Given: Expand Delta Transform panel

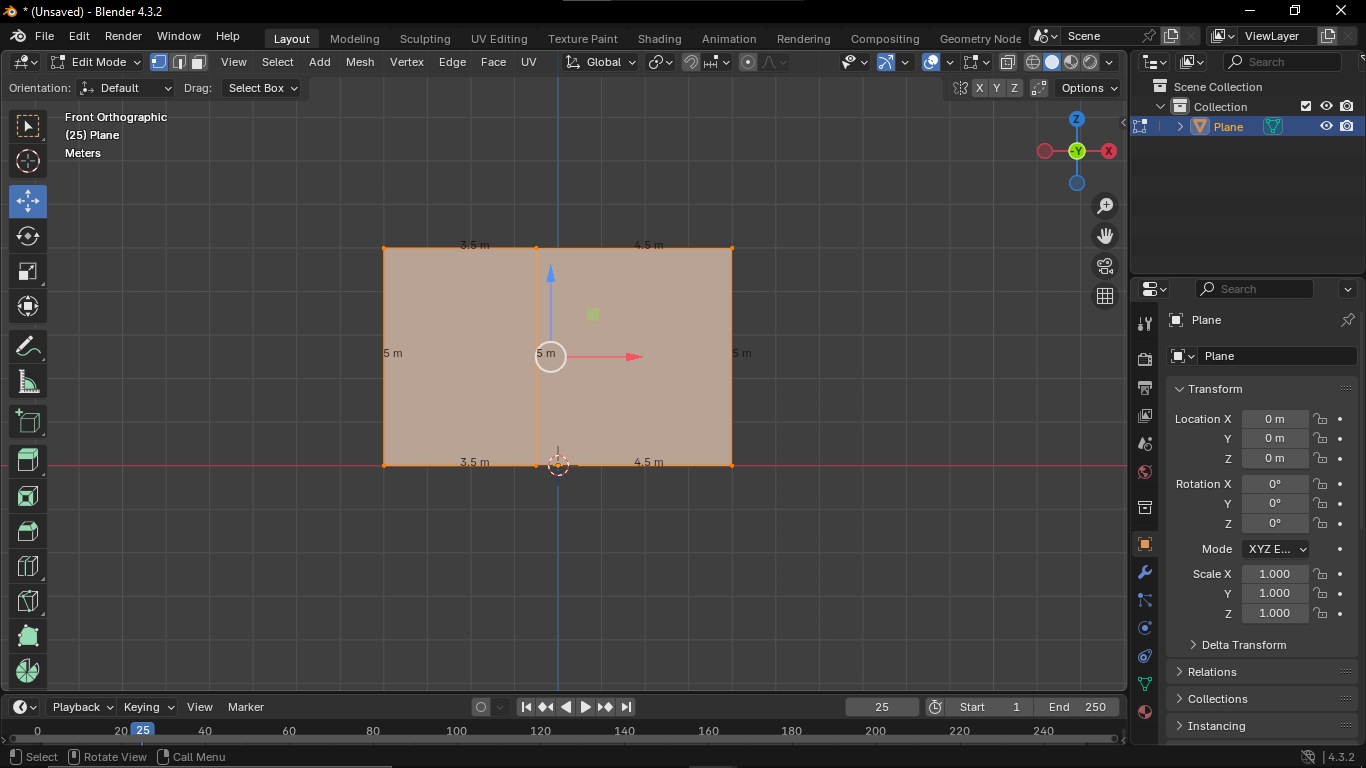Looking at the screenshot, I should tap(1244, 645).
